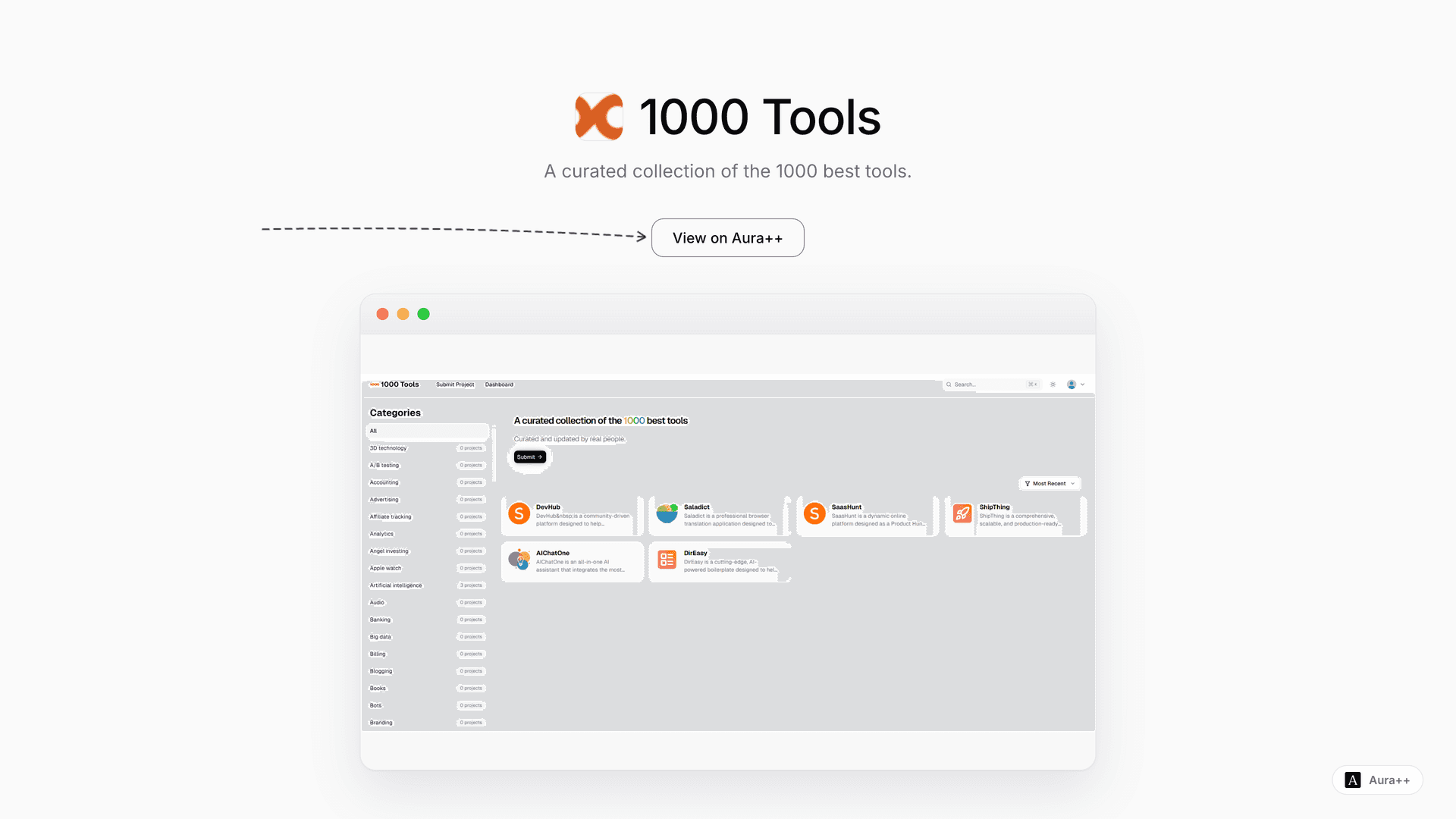
Task: Select the Banking category
Action: 381,620
